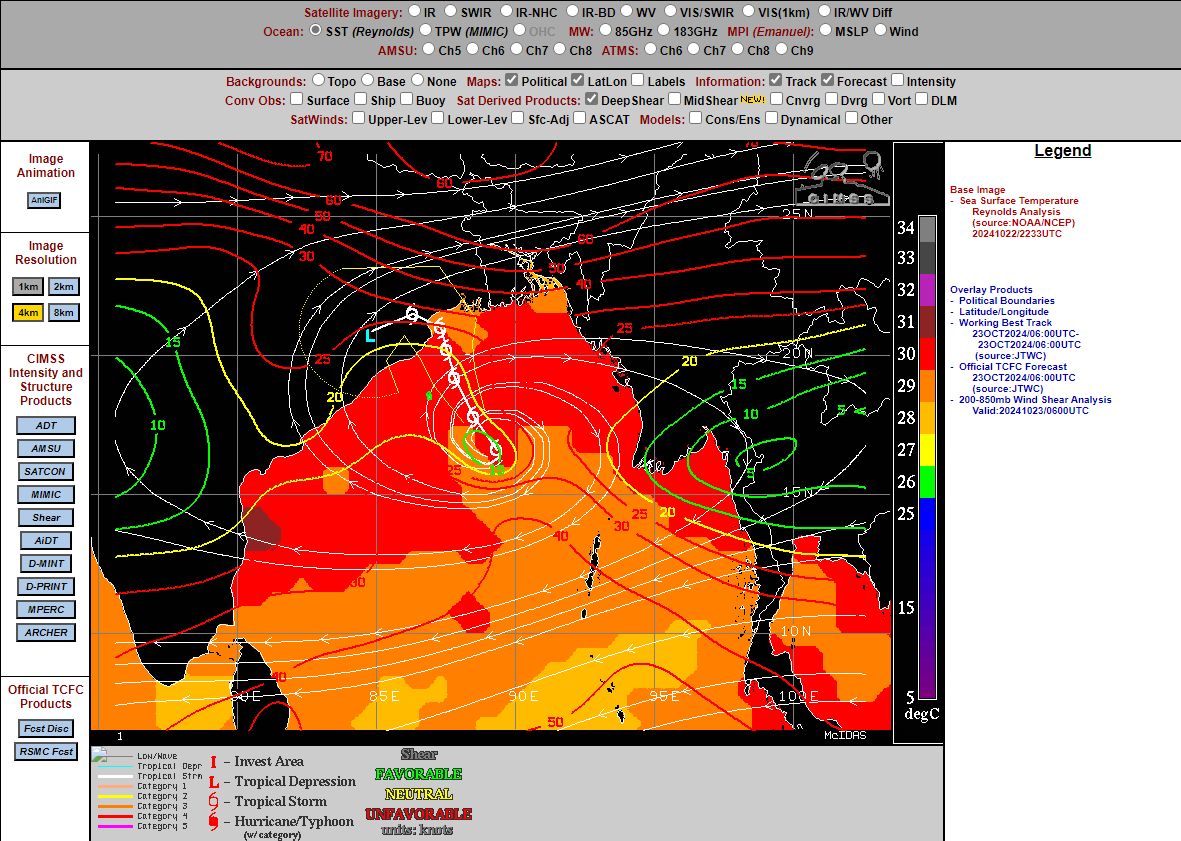Click the AniGIF image animation button

[44, 200]
